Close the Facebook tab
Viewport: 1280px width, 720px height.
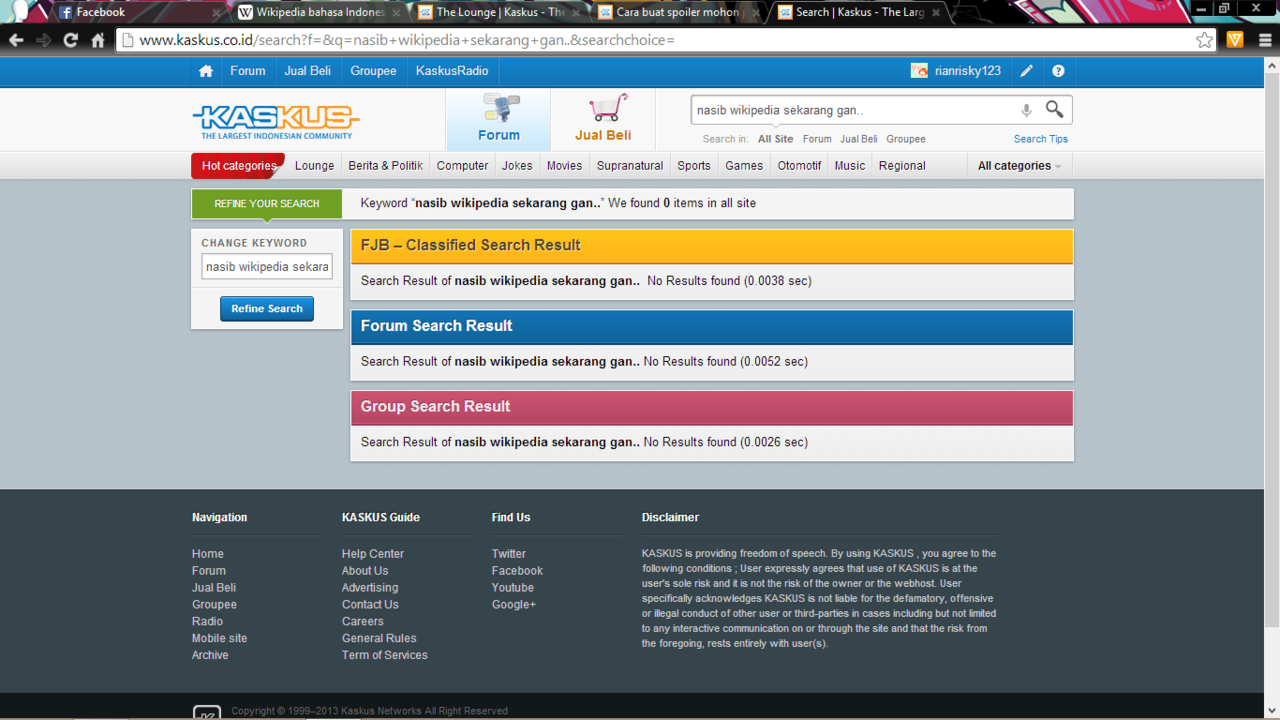(x=217, y=12)
